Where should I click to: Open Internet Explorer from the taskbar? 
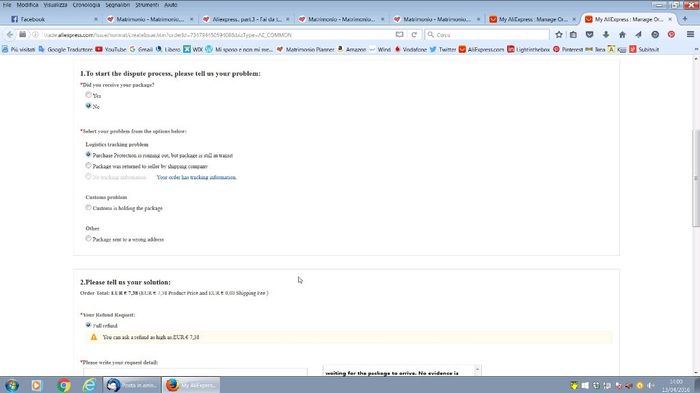[x=89, y=385]
